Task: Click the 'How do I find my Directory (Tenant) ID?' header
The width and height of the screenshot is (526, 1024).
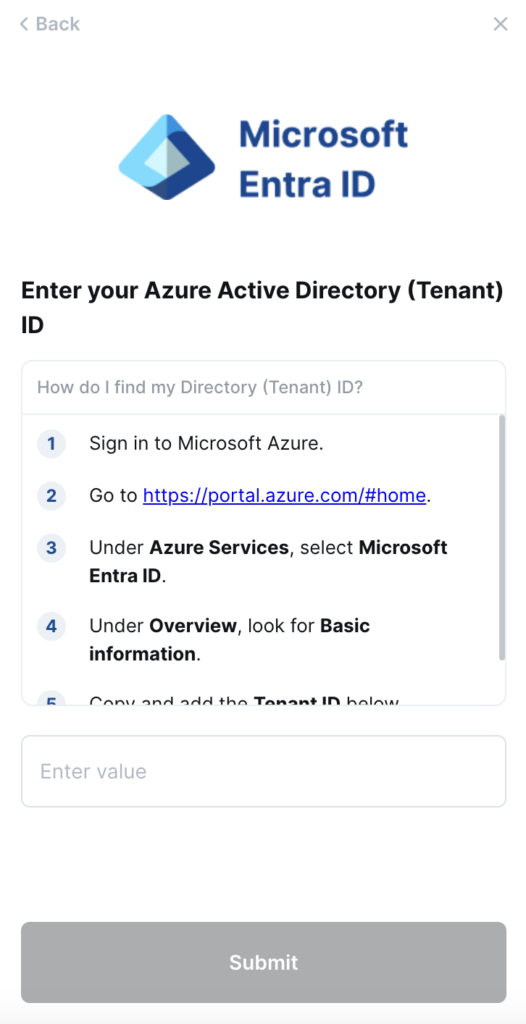Action: (x=200, y=388)
